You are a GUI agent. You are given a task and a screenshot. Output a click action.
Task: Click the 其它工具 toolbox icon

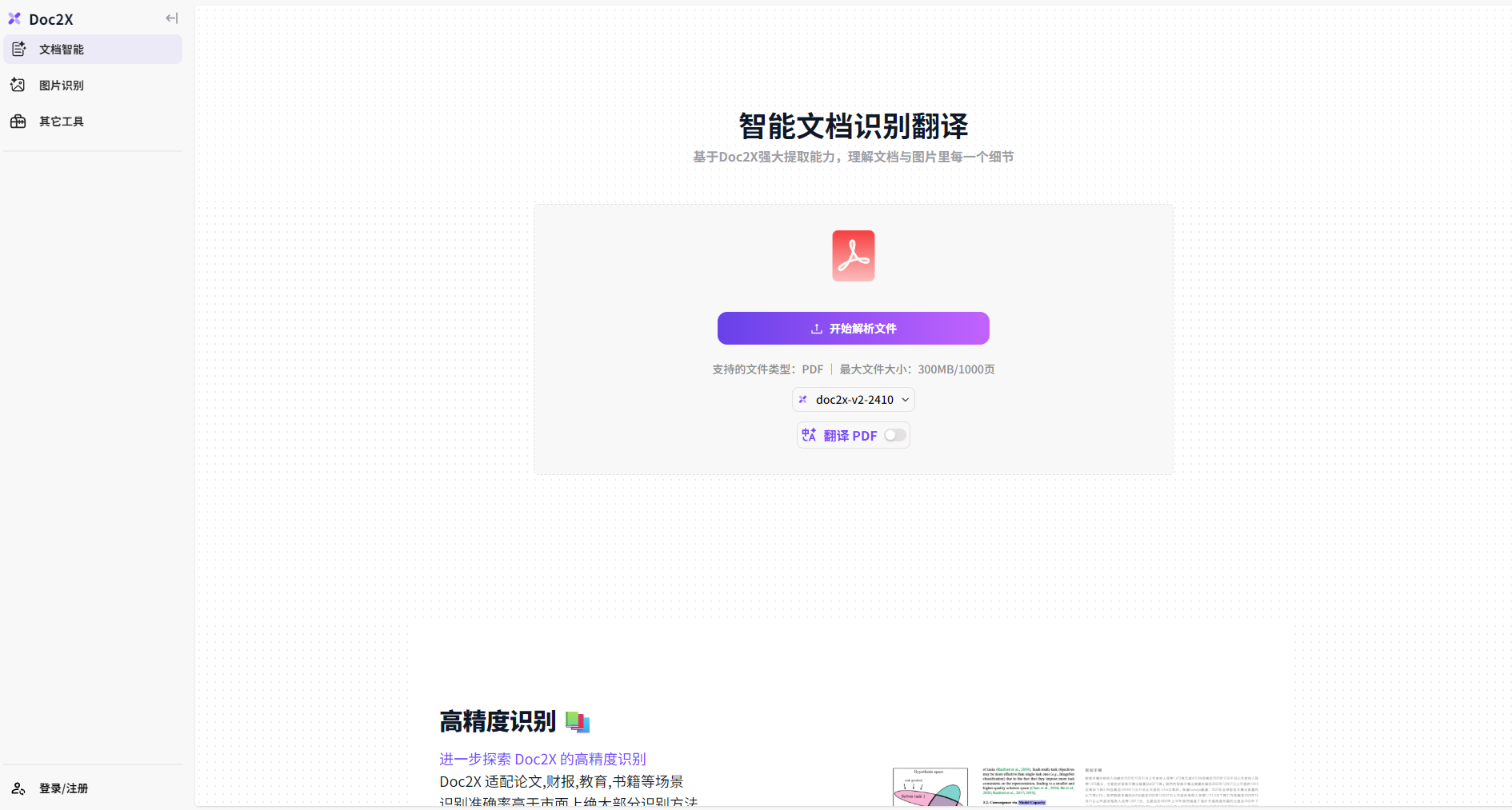point(18,122)
